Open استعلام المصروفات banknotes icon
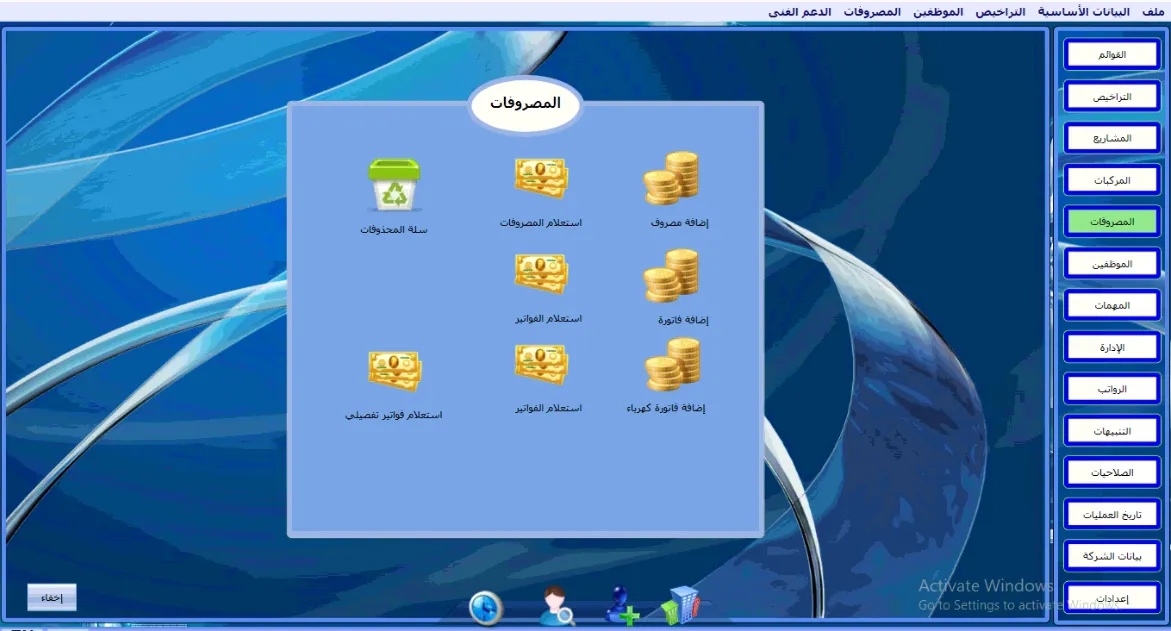1171x631 pixels. [x=541, y=178]
